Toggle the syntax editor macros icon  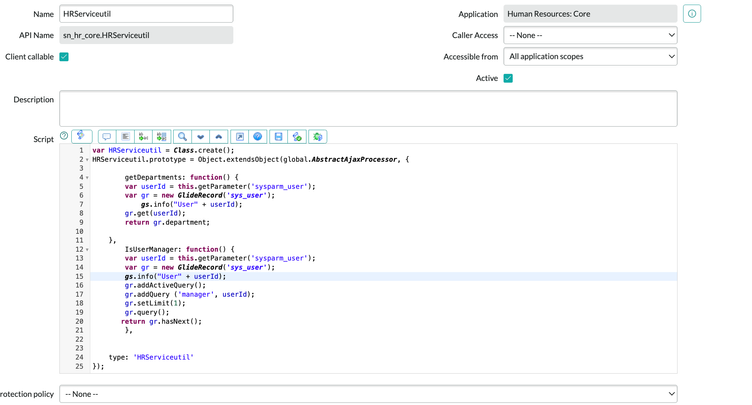click(82, 136)
